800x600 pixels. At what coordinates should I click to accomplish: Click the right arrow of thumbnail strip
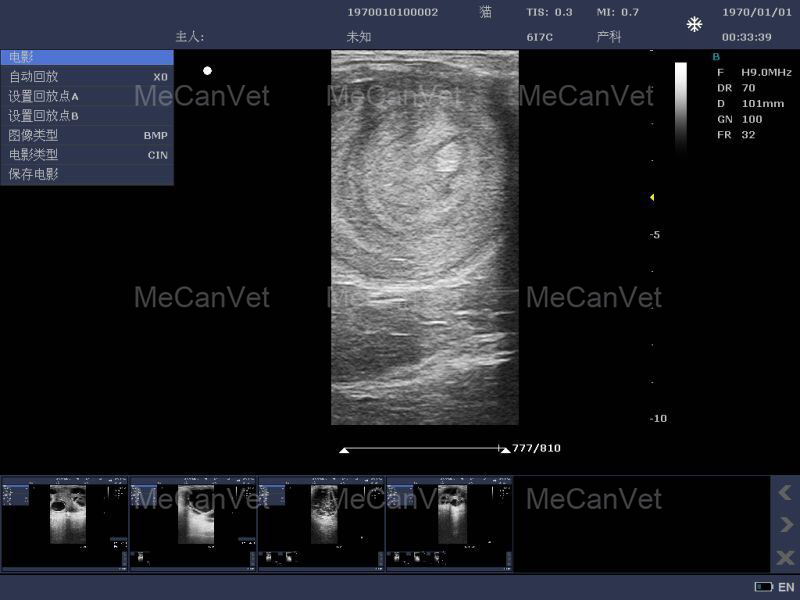[785, 524]
